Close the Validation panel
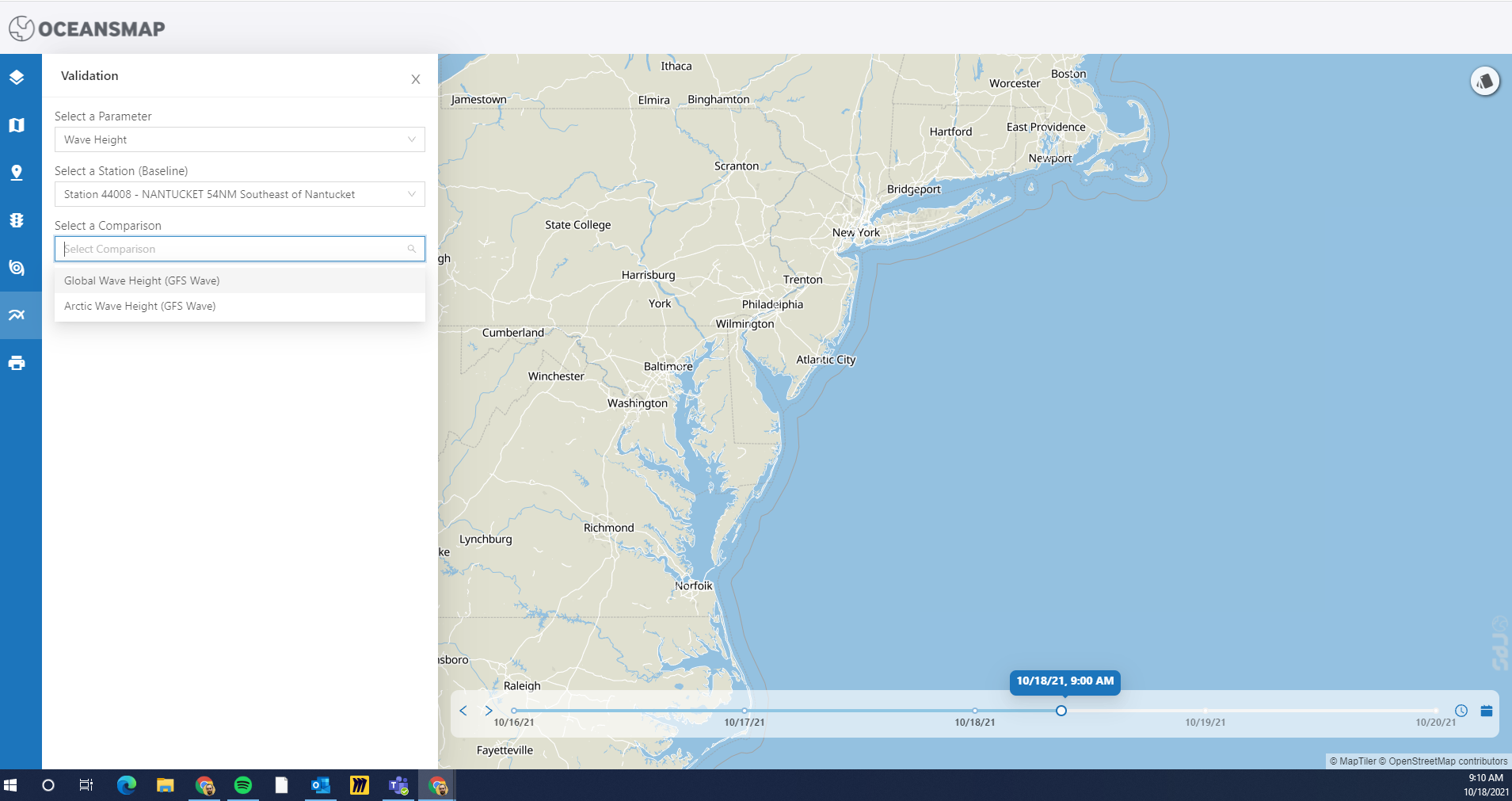 pos(417,79)
